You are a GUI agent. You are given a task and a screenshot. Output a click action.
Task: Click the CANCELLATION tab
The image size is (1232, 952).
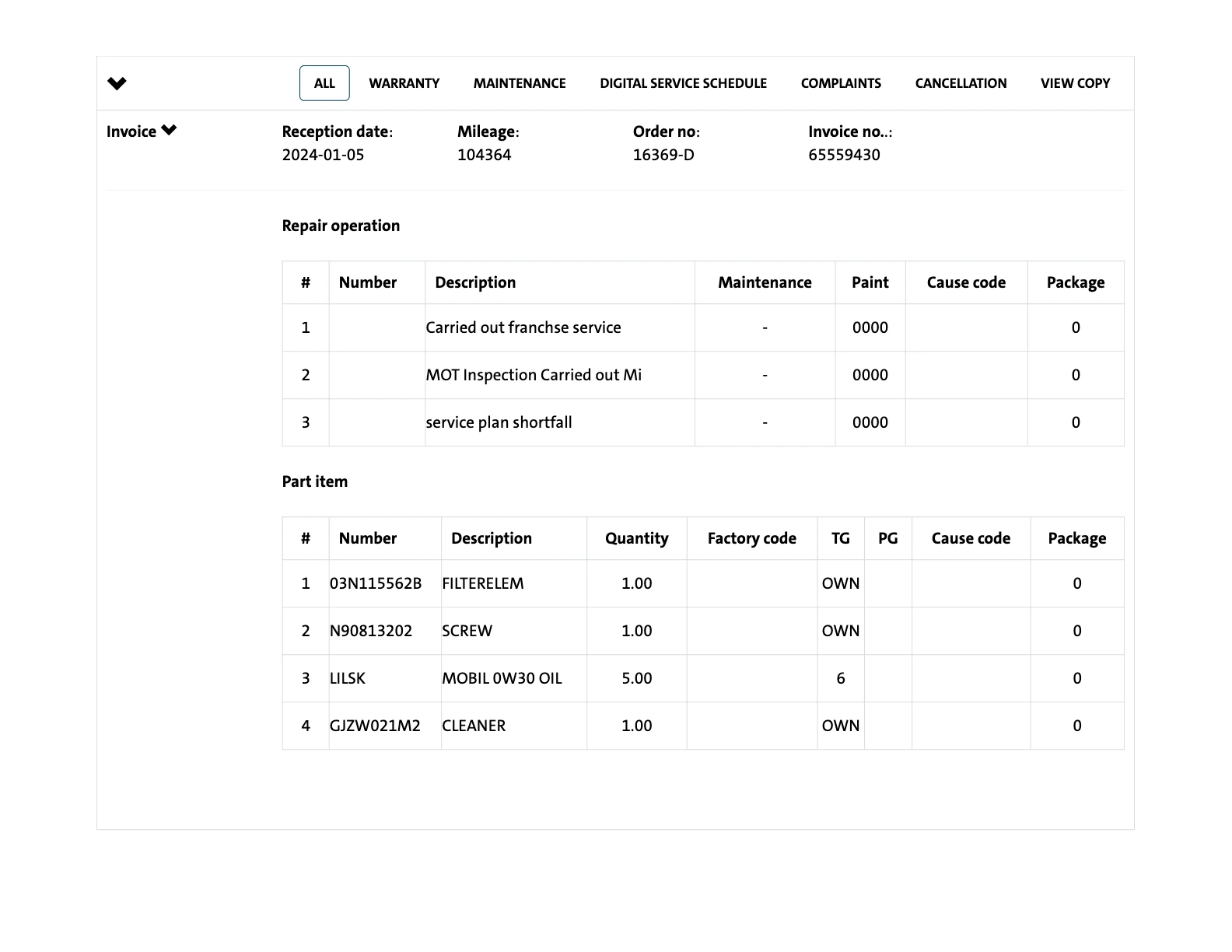[961, 83]
